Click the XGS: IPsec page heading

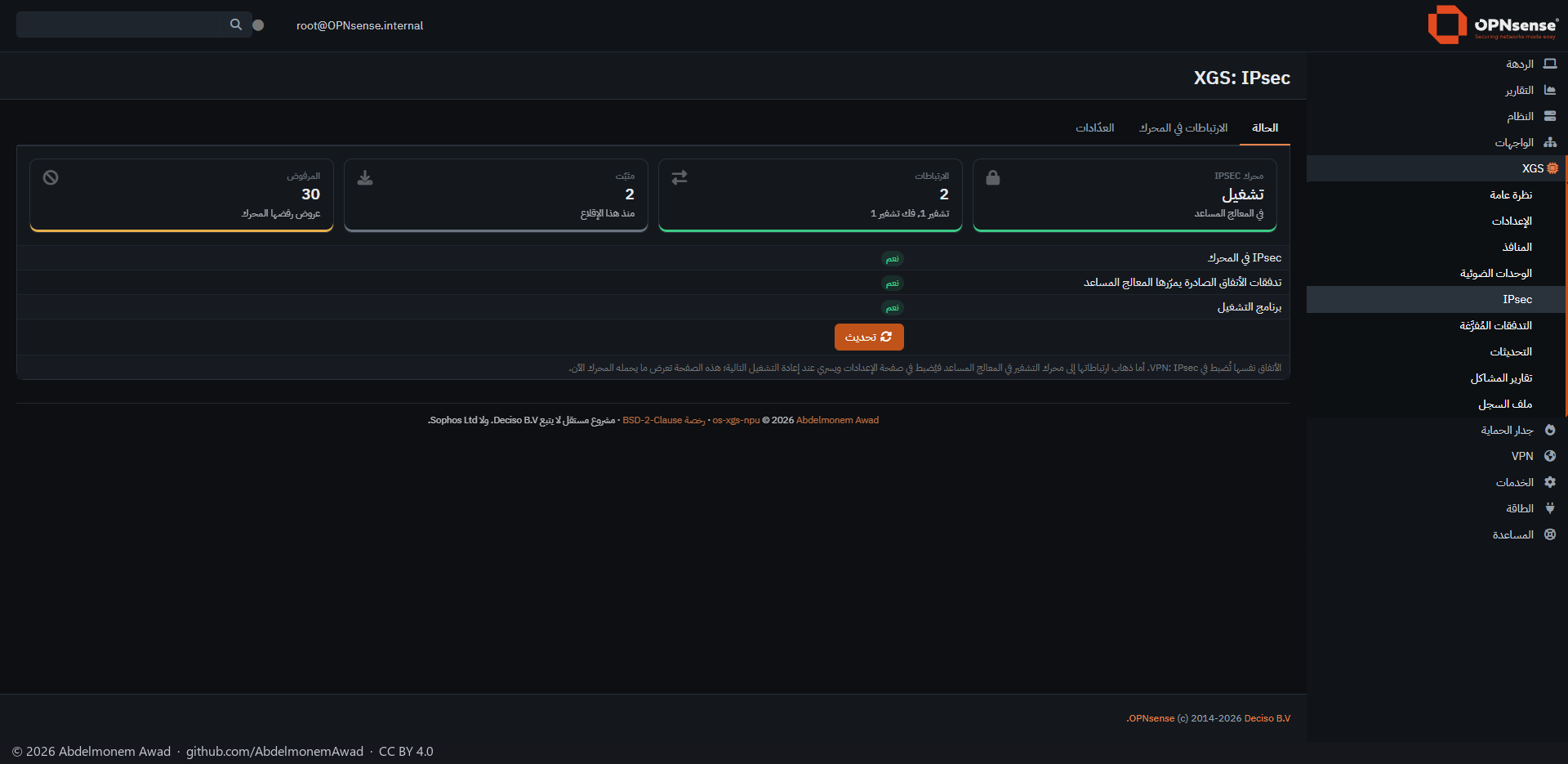[x=1242, y=78]
